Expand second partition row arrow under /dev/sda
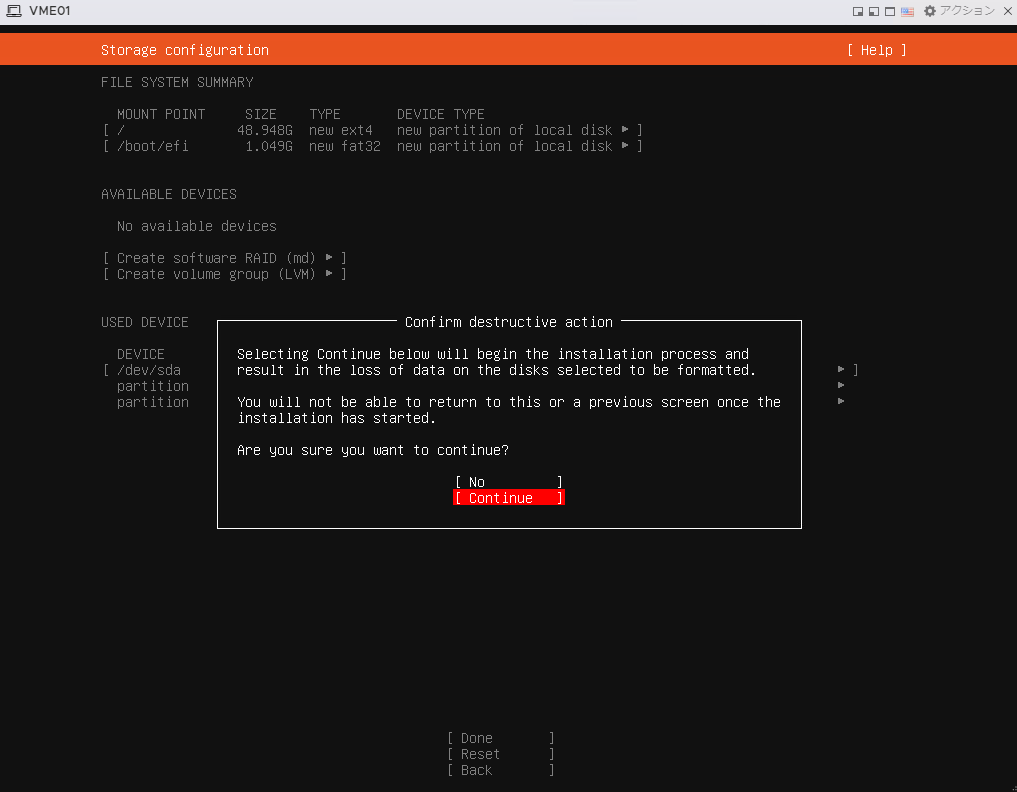 [841, 402]
